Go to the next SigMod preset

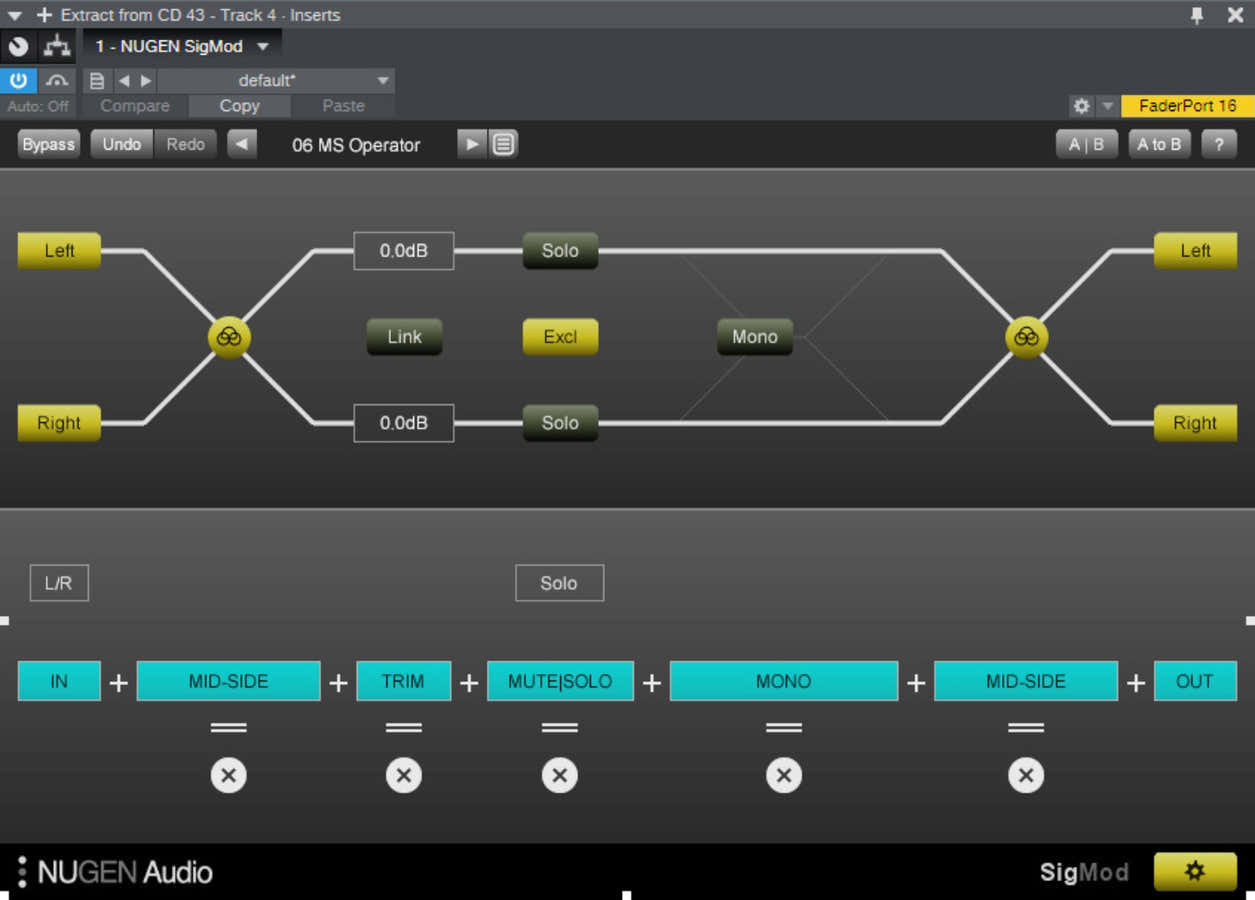click(x=472, y=144)
